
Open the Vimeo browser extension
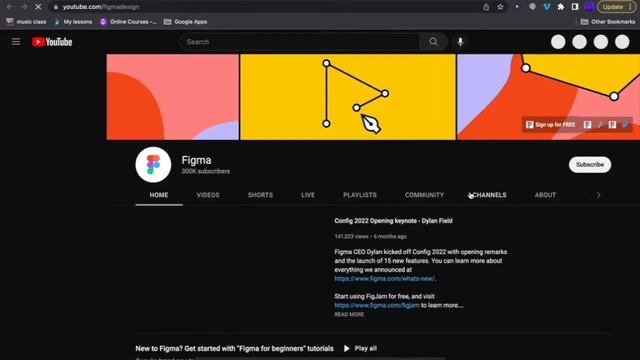point(547,7)
